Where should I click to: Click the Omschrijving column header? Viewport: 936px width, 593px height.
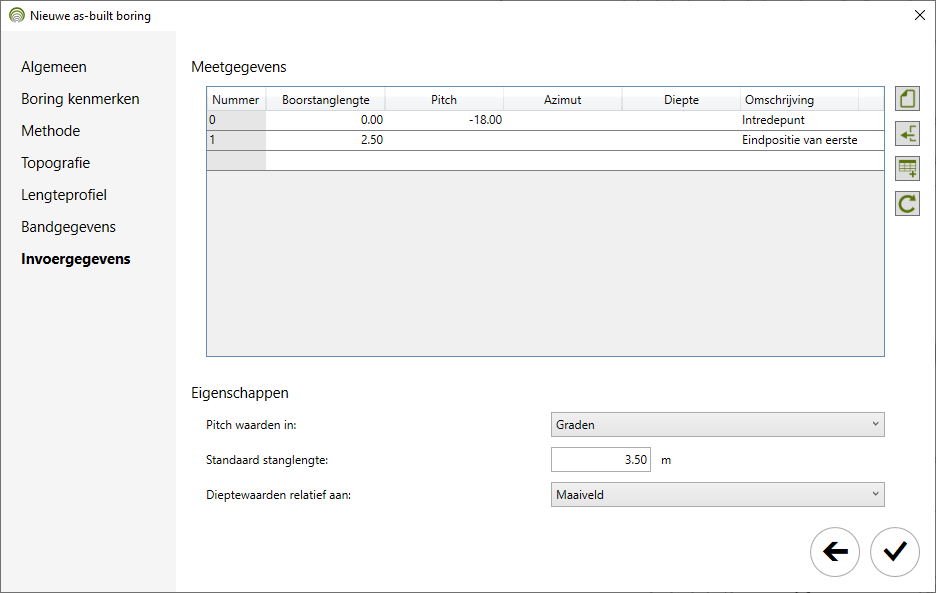point(799,100)
